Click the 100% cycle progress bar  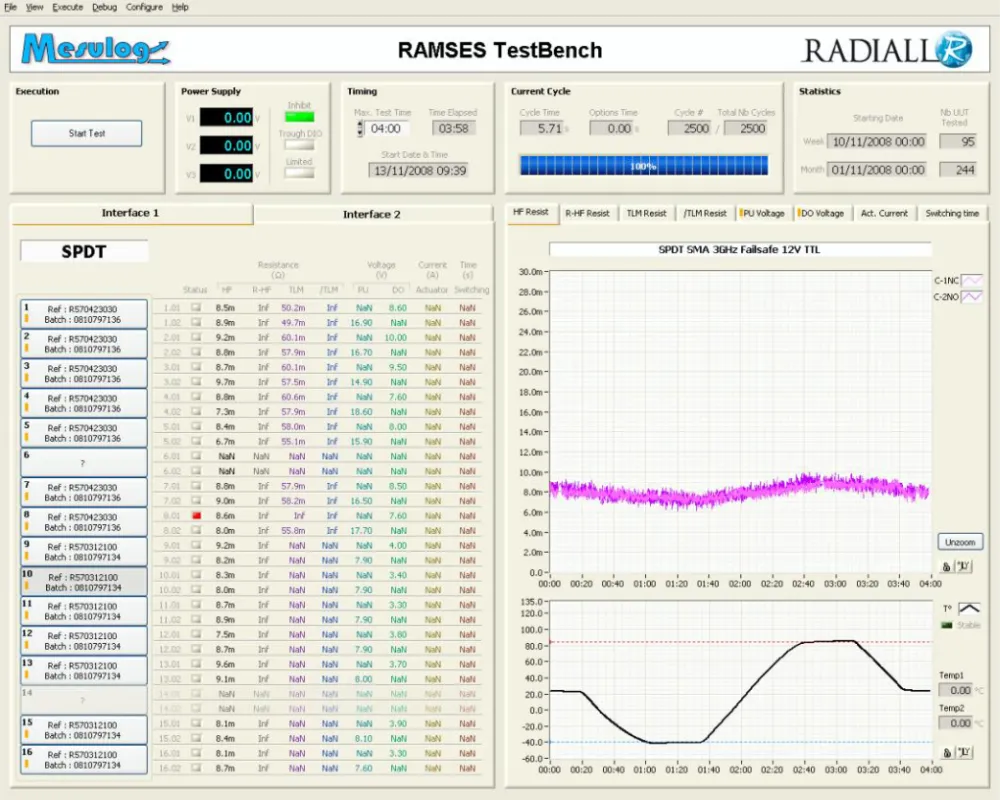[x=643, y=166]
